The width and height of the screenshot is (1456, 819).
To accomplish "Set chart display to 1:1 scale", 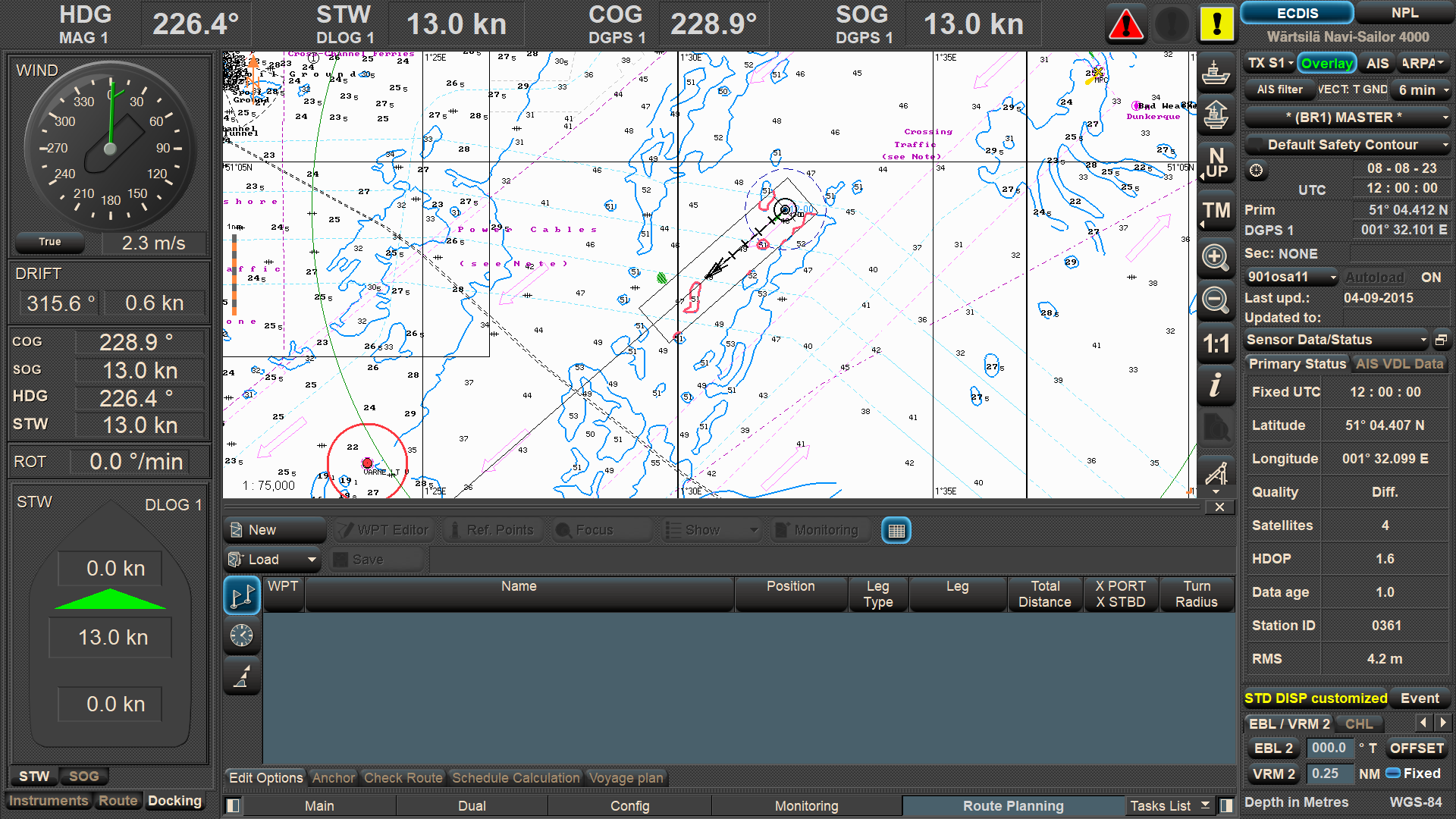I will tap(1216, 344).
